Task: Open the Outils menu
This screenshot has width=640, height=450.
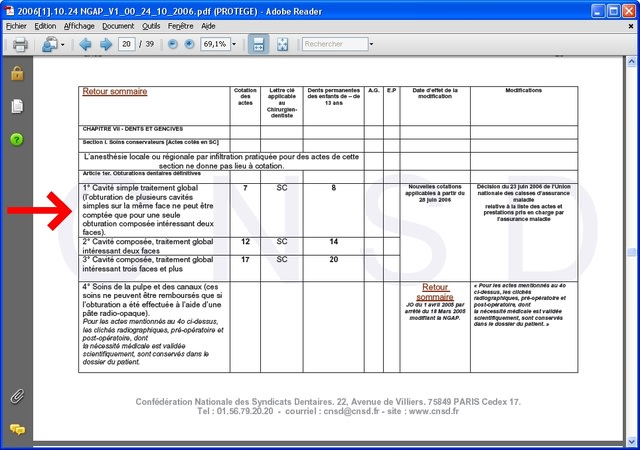Action: 151,26
